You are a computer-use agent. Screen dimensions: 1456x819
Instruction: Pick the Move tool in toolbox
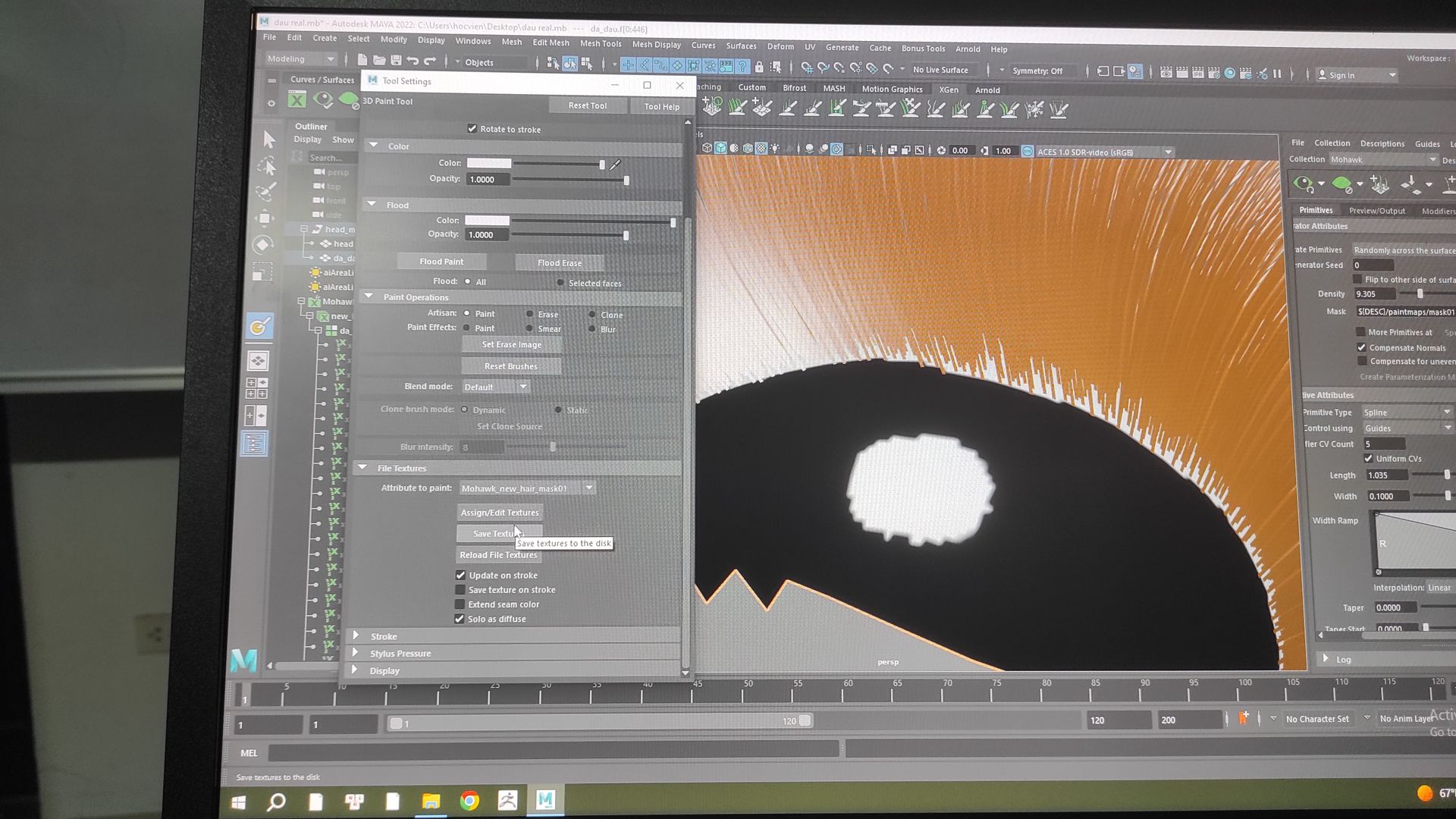point(264,218)
